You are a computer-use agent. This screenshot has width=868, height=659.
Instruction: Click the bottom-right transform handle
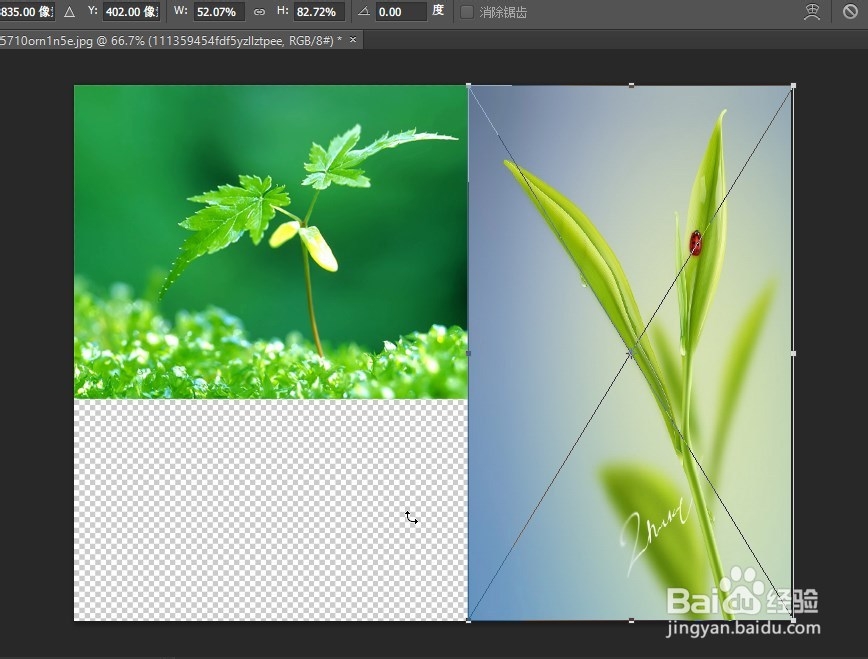(793, 620)
